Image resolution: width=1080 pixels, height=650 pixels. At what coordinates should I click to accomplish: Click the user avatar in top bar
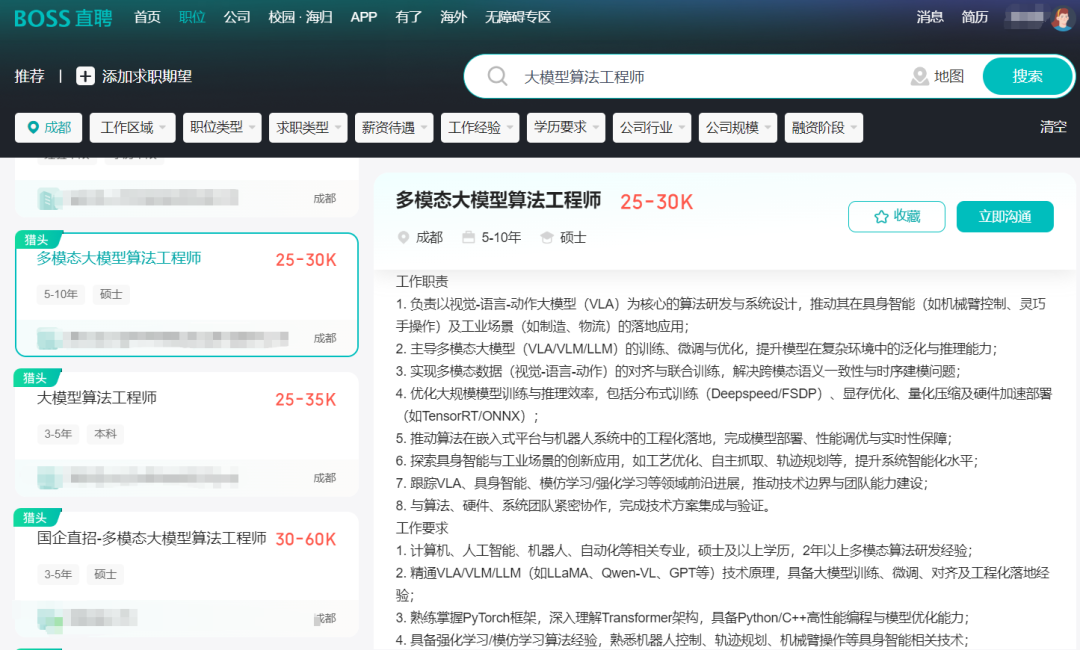pos(1063,17)
